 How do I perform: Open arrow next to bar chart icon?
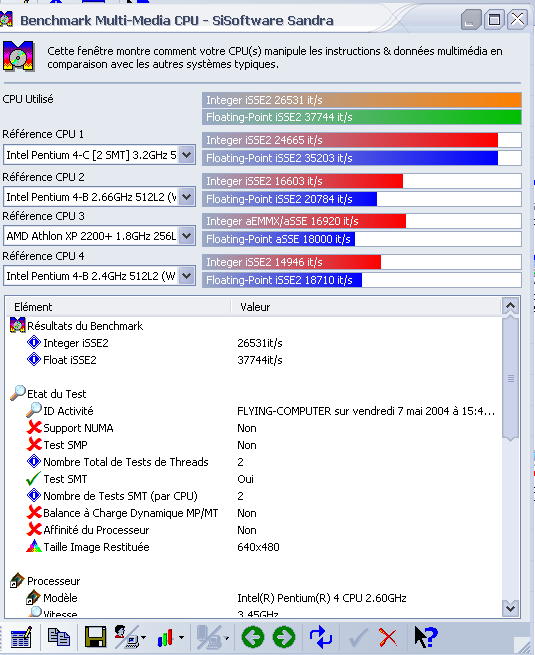tap(181, 637)
